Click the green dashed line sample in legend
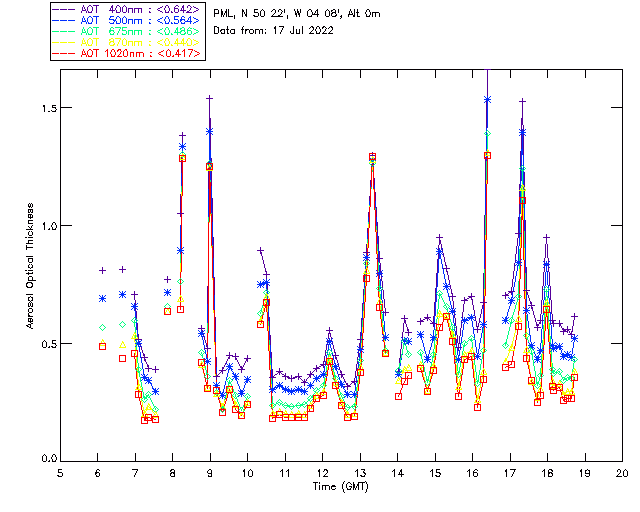The width and height of the screenshot is (640, 512). [x=64, y=31]
